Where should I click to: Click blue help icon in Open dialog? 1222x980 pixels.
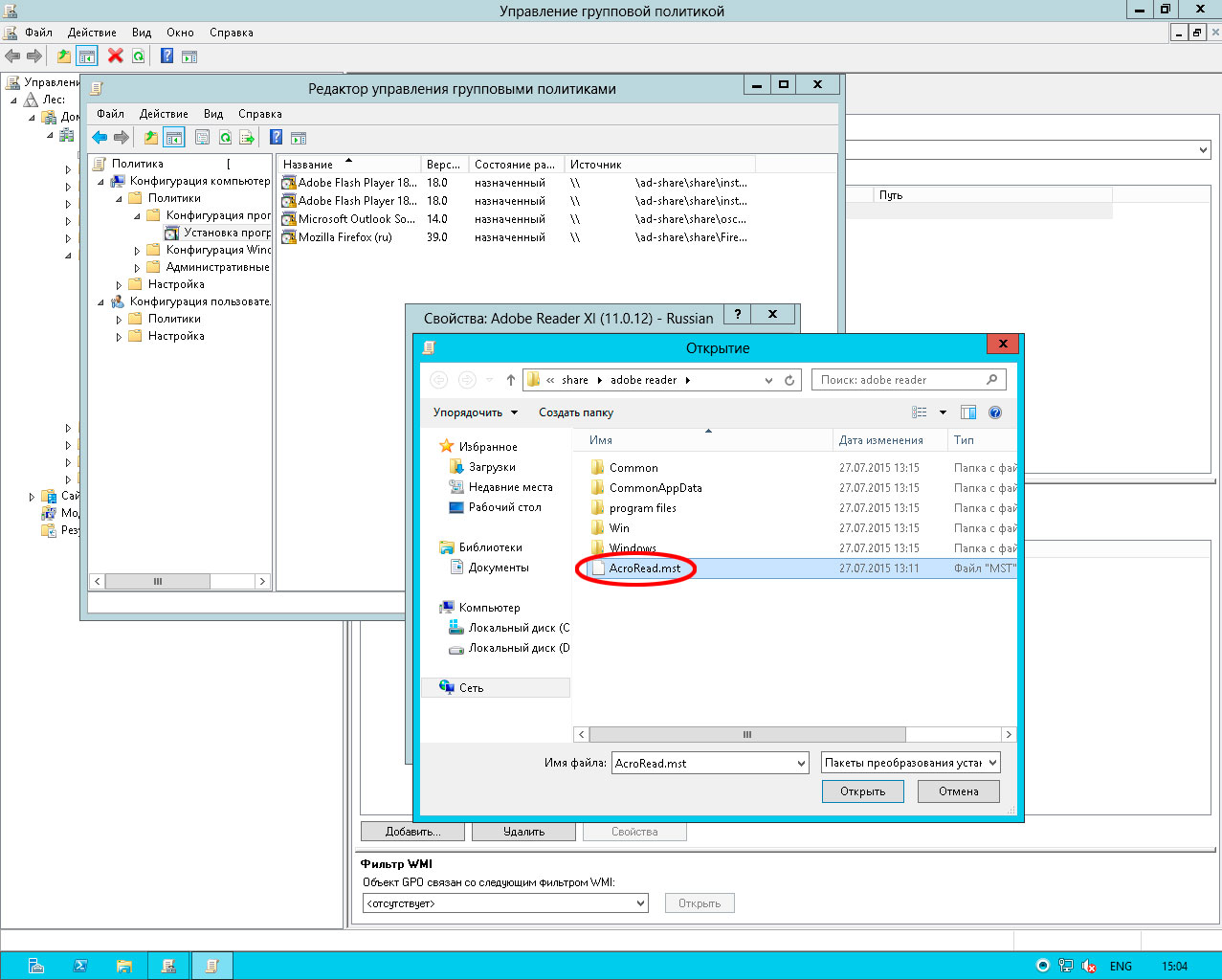tap(995, 412)
